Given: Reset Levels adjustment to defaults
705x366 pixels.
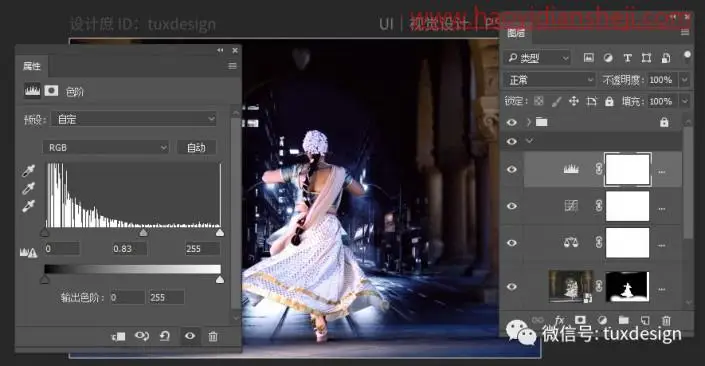Looking at the screenshot, I should tap(165, 336).
